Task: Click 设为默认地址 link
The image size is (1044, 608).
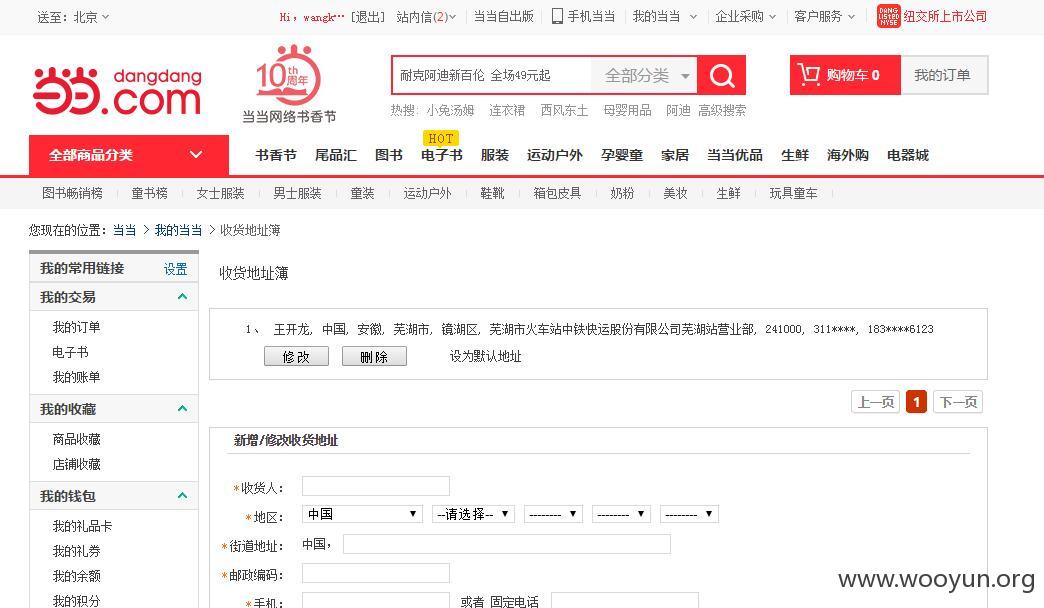Action: coord(485,356)
